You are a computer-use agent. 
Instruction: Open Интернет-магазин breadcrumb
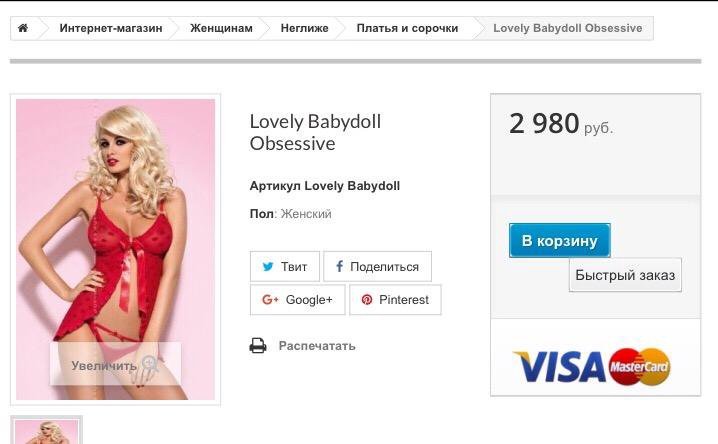coord(111,28)
